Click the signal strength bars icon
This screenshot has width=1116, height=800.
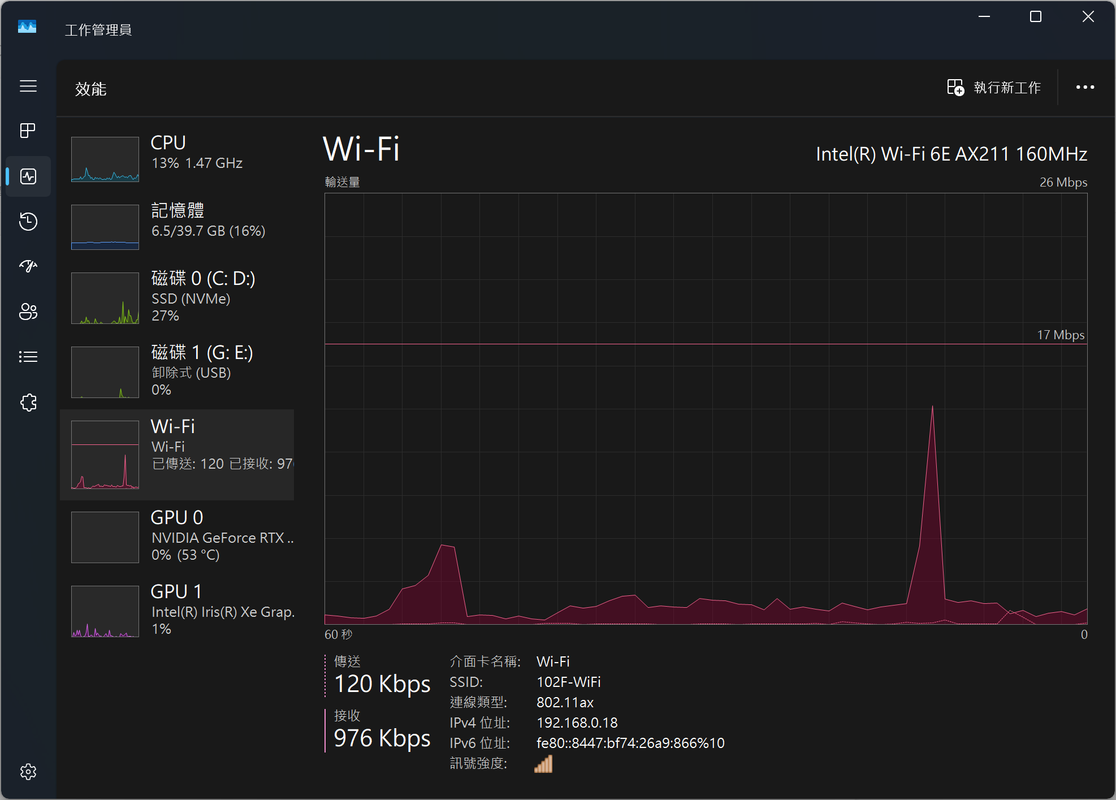(x=543, y=764)
